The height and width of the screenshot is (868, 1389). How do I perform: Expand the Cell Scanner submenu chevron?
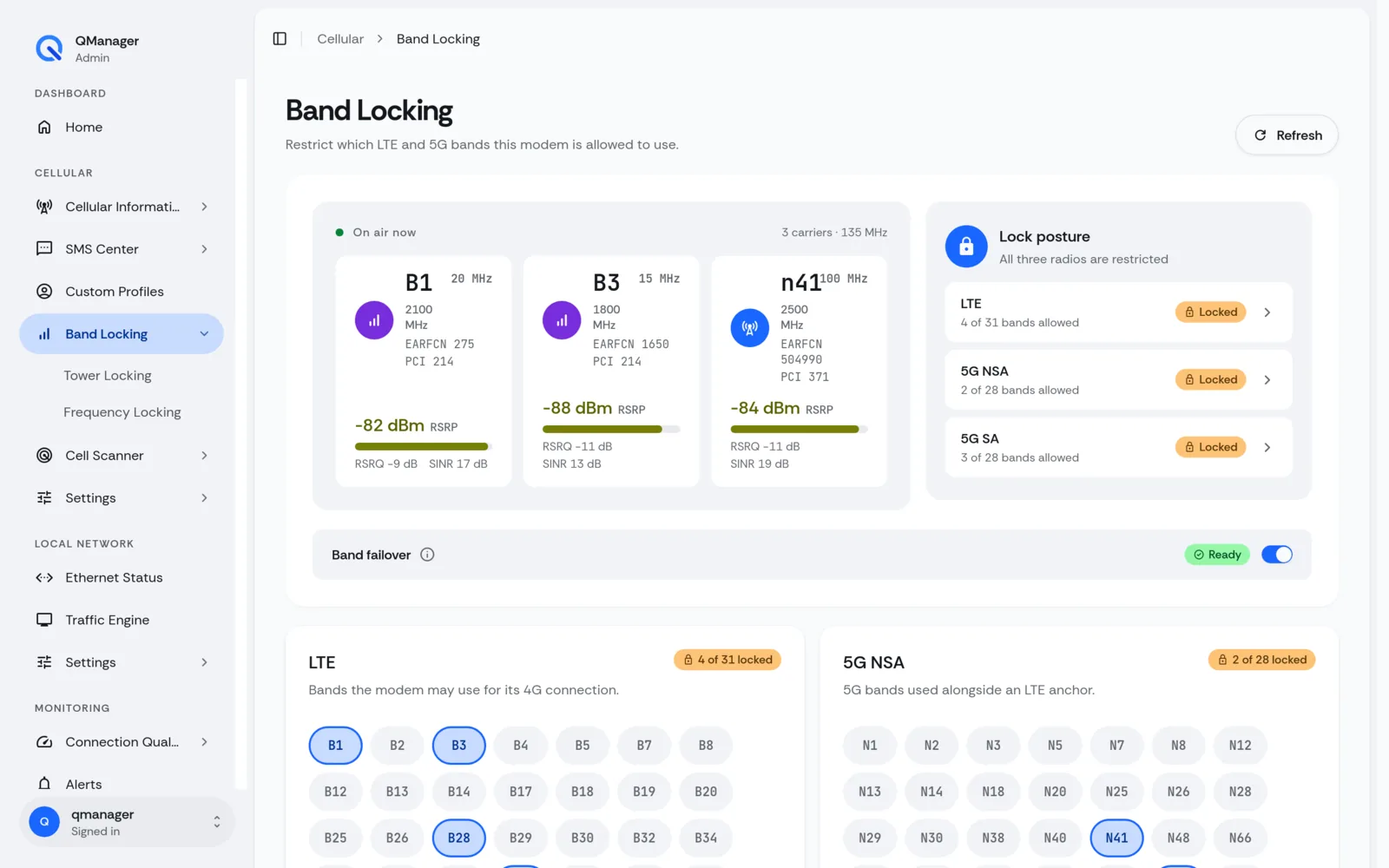click(x=204, y=456)
